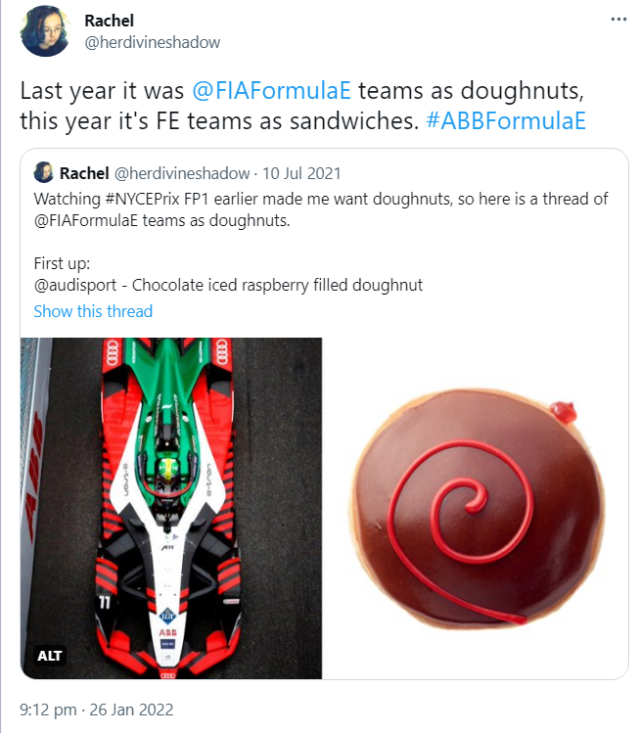Click the 26 Jan 2022 date

tap(131, 710)
